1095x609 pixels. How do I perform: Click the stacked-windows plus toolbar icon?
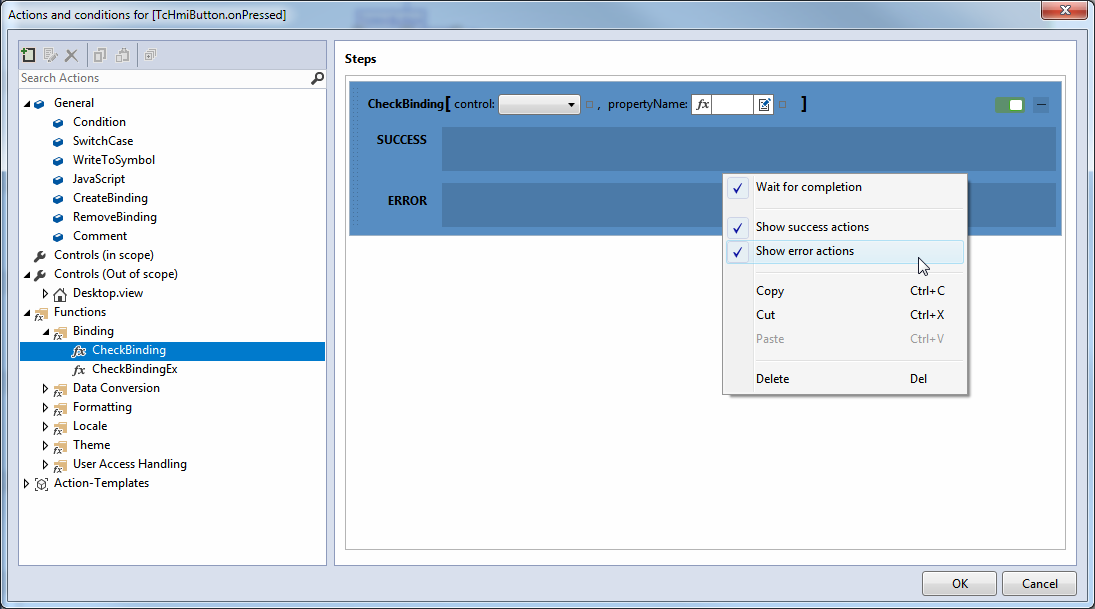tap(150, 54)
